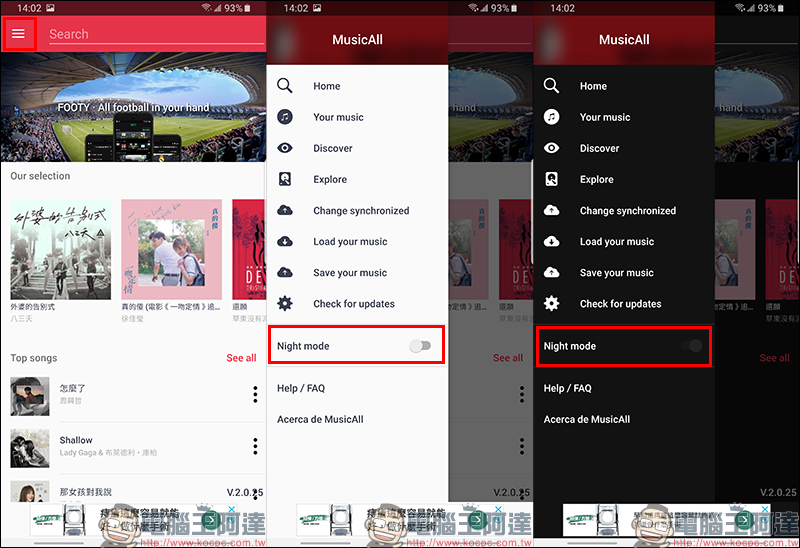Tap See all for Top songs, left screen
The image size is (800, 548).
tap(241, 358)
